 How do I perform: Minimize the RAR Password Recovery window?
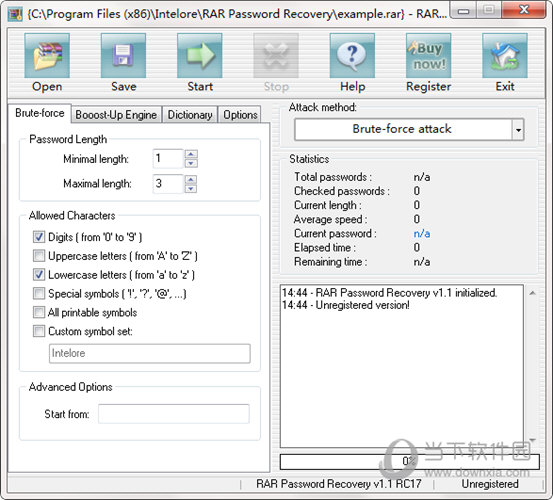[x=463, y=12]
